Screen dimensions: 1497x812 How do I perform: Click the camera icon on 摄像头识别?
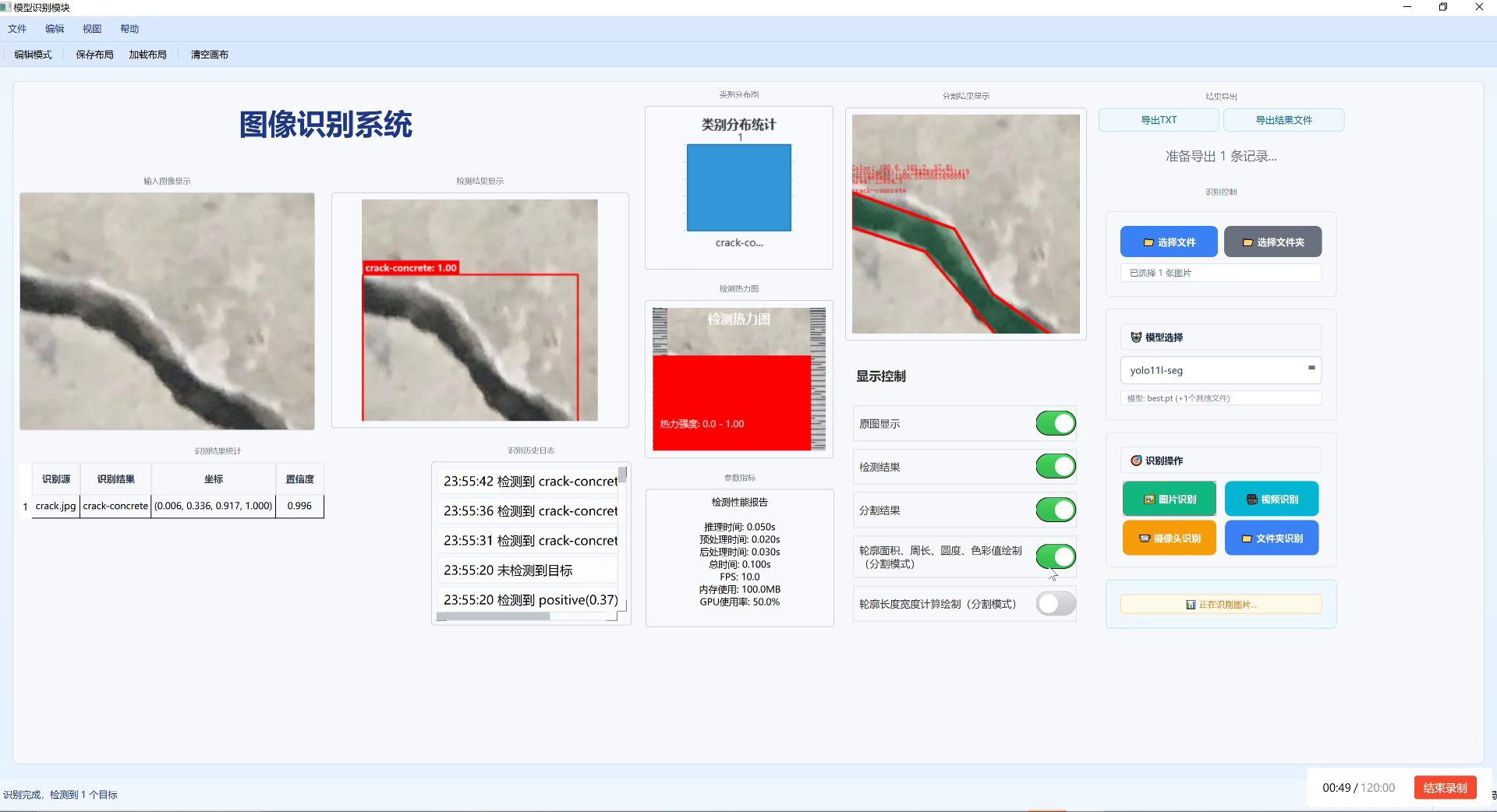[x=1145, y=538]
